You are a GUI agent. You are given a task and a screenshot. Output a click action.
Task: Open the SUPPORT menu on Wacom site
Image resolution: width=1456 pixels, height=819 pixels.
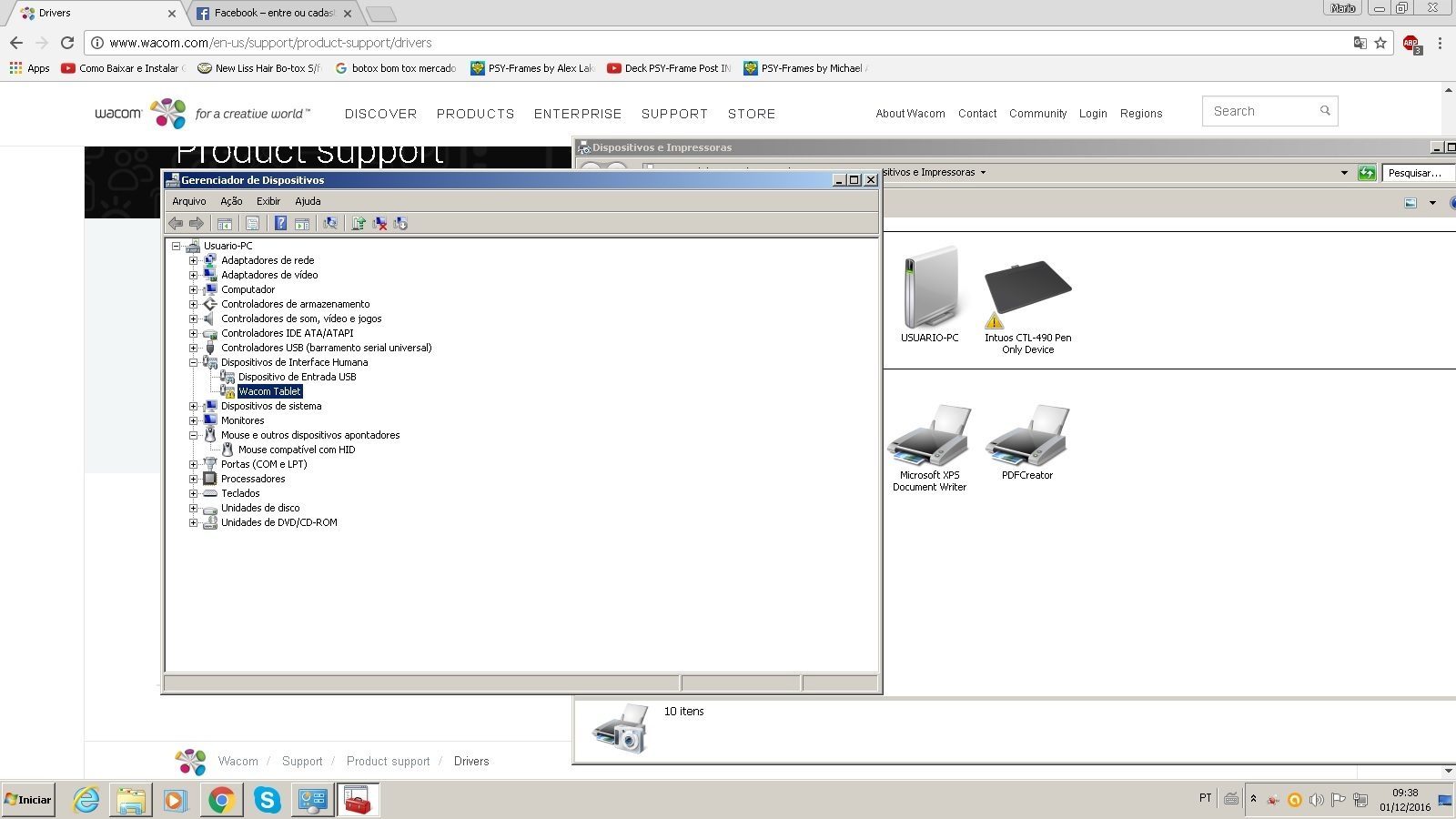[x=674, y=114]
